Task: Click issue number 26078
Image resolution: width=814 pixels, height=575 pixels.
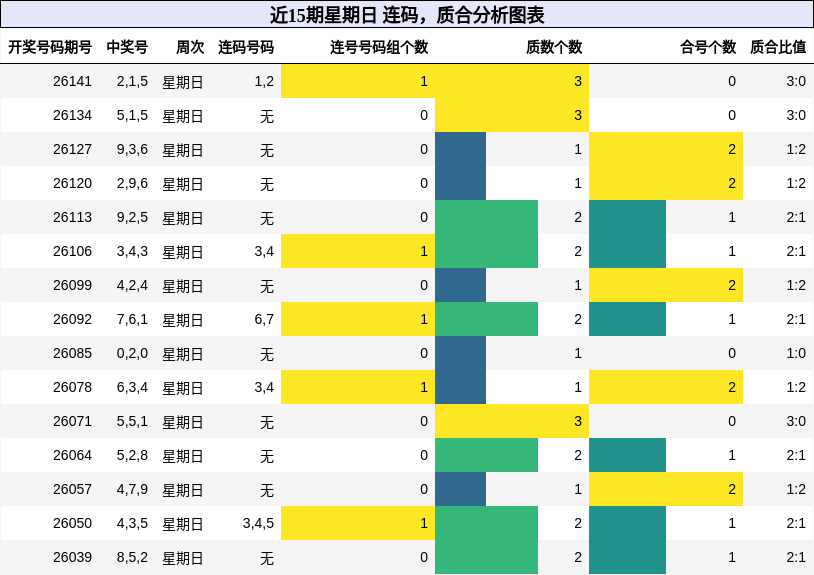Action: [72, 387]
